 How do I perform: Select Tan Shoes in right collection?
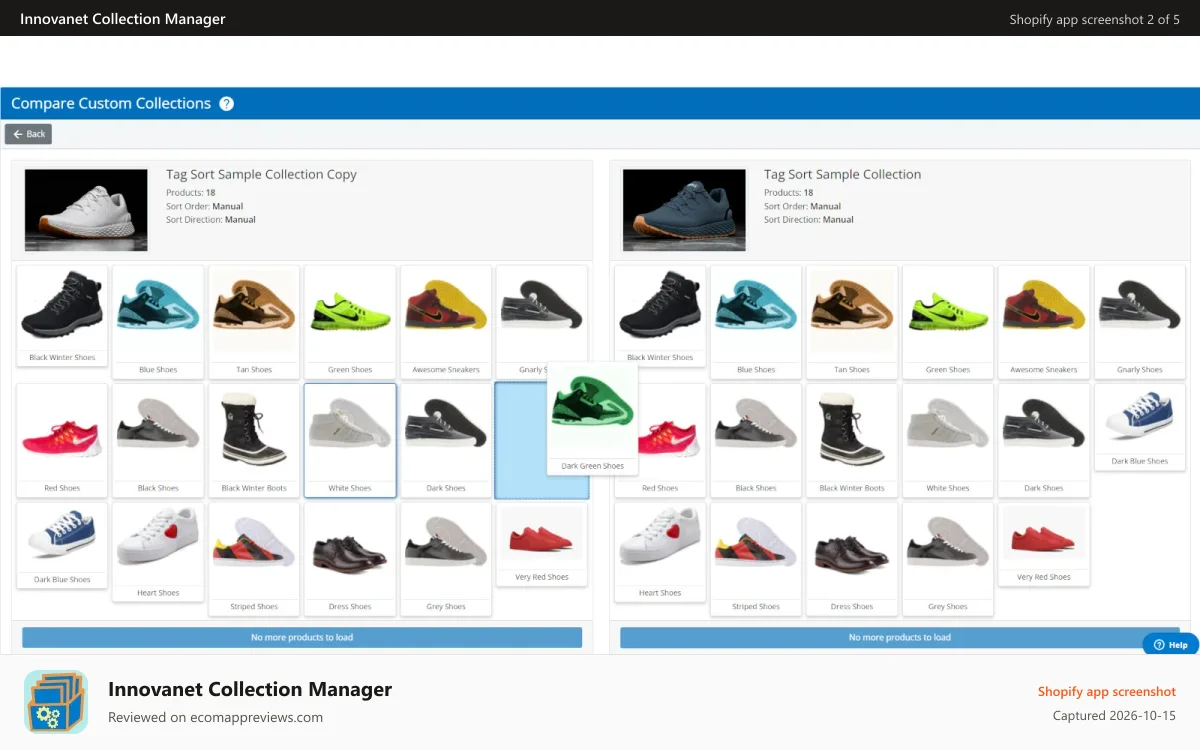[852, 321]
